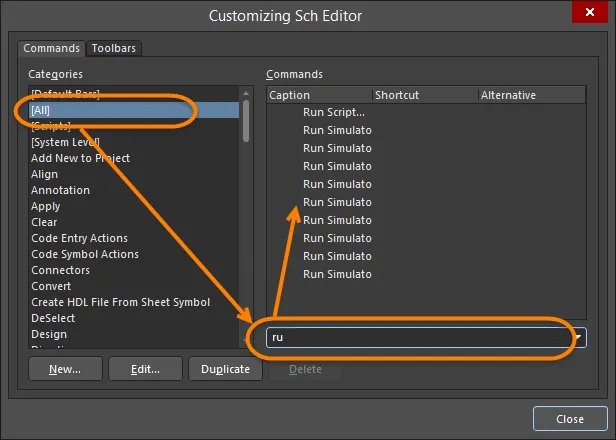Click the New... button
The width and height of the screenshot is (616, 440).
tap(65, 369)
